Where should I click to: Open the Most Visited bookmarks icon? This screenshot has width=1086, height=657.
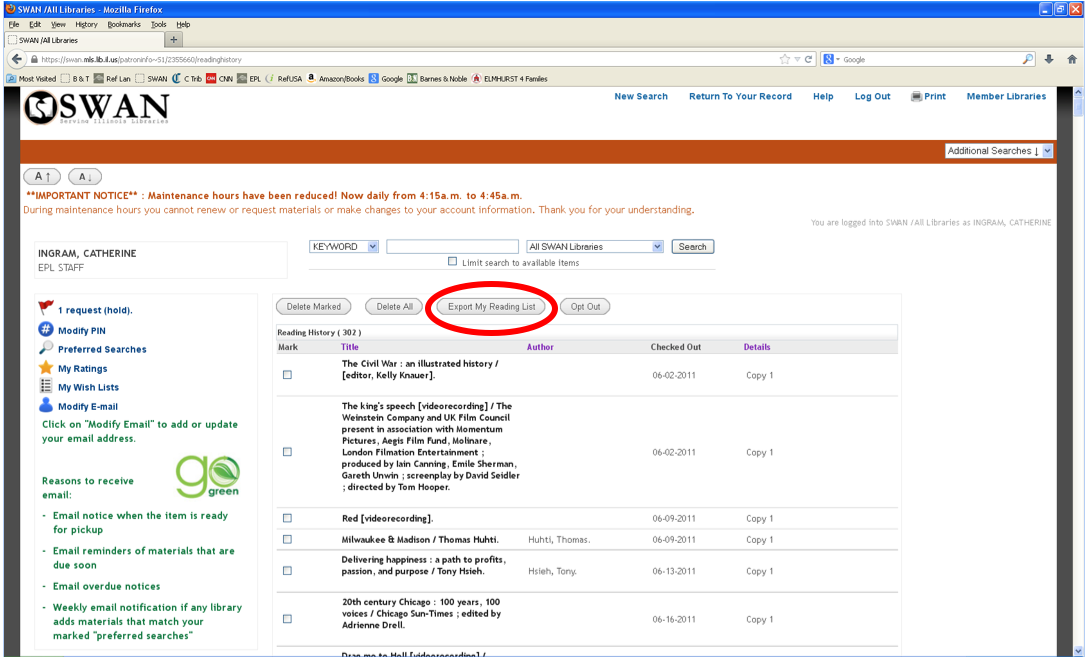point(11,79)
